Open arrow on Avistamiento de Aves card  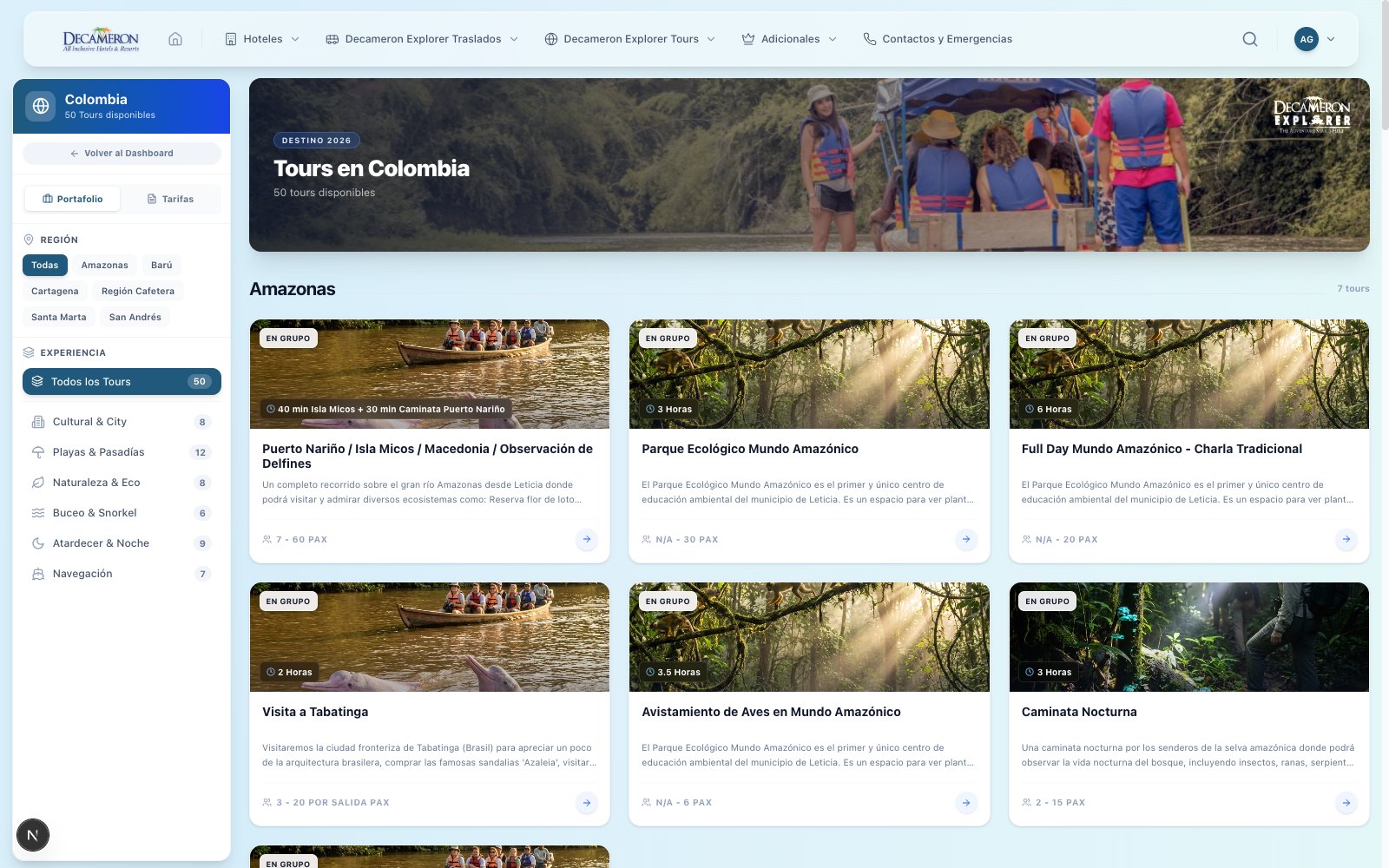pyautogui.click(x=966, y=802)
